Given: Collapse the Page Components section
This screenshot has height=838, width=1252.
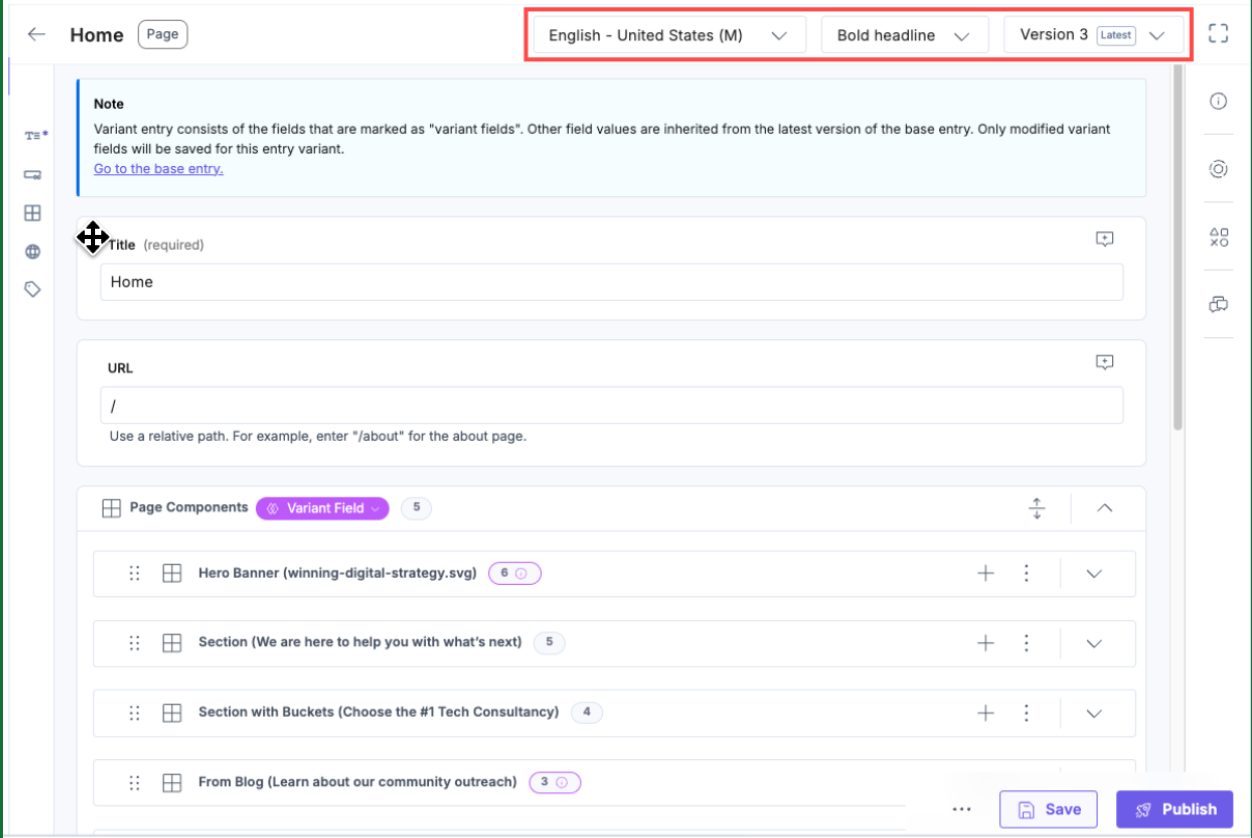Looking at the screenshot, I should click(1104, 508).
